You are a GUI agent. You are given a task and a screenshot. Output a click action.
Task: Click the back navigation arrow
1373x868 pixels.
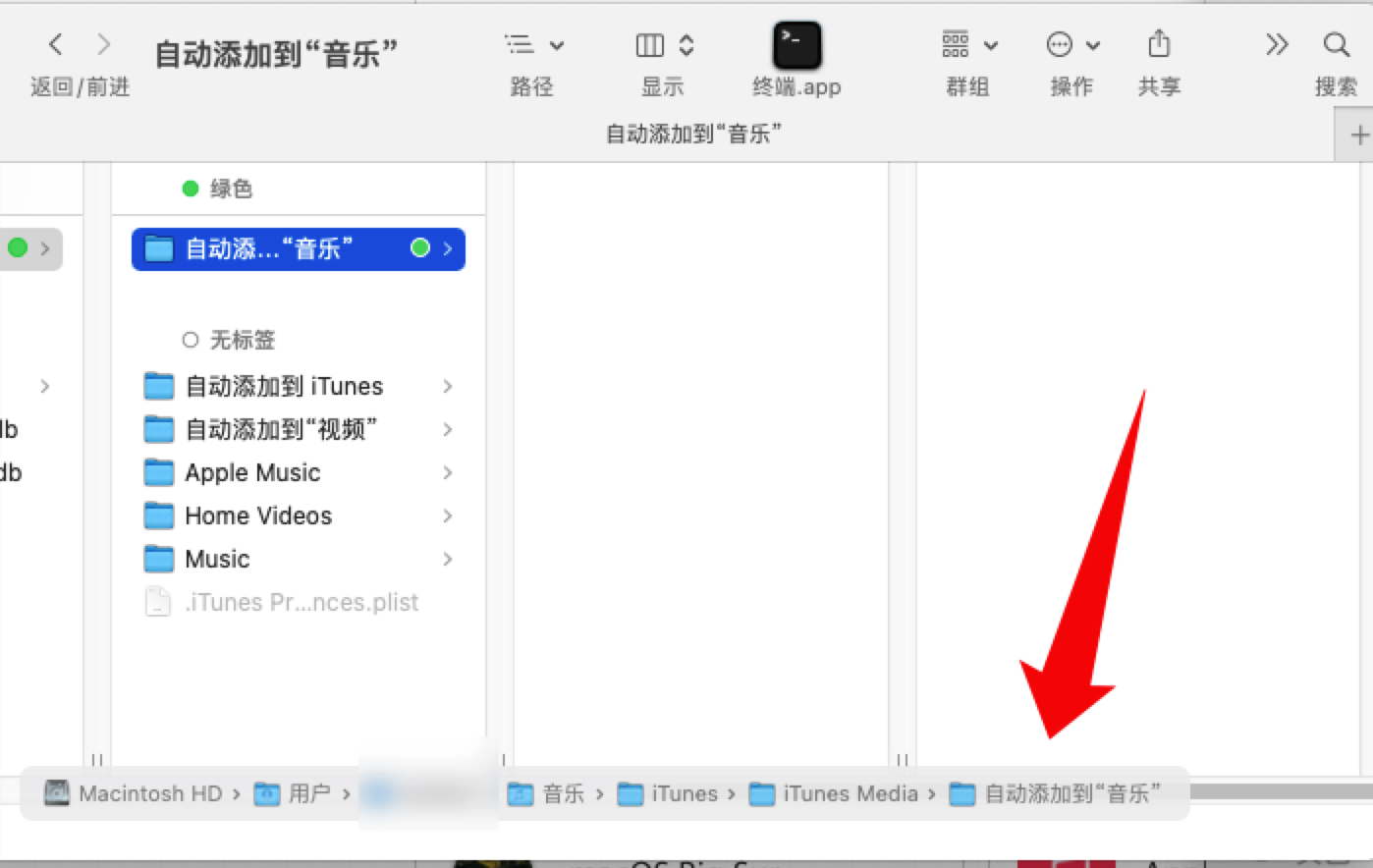pos(55,44)
